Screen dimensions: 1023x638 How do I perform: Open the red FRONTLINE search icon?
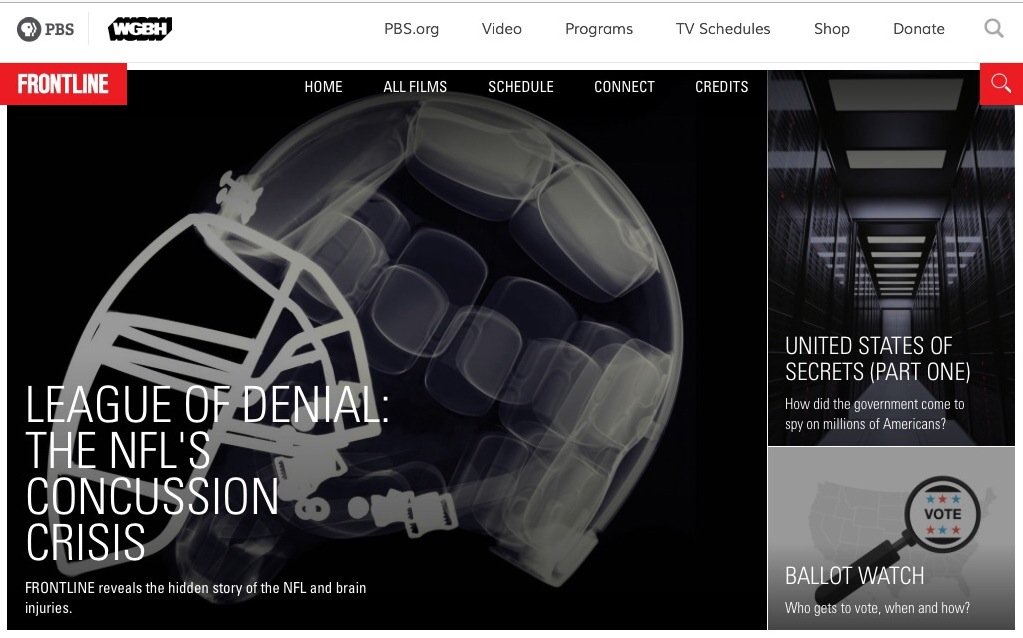[x=1000, y=84]
